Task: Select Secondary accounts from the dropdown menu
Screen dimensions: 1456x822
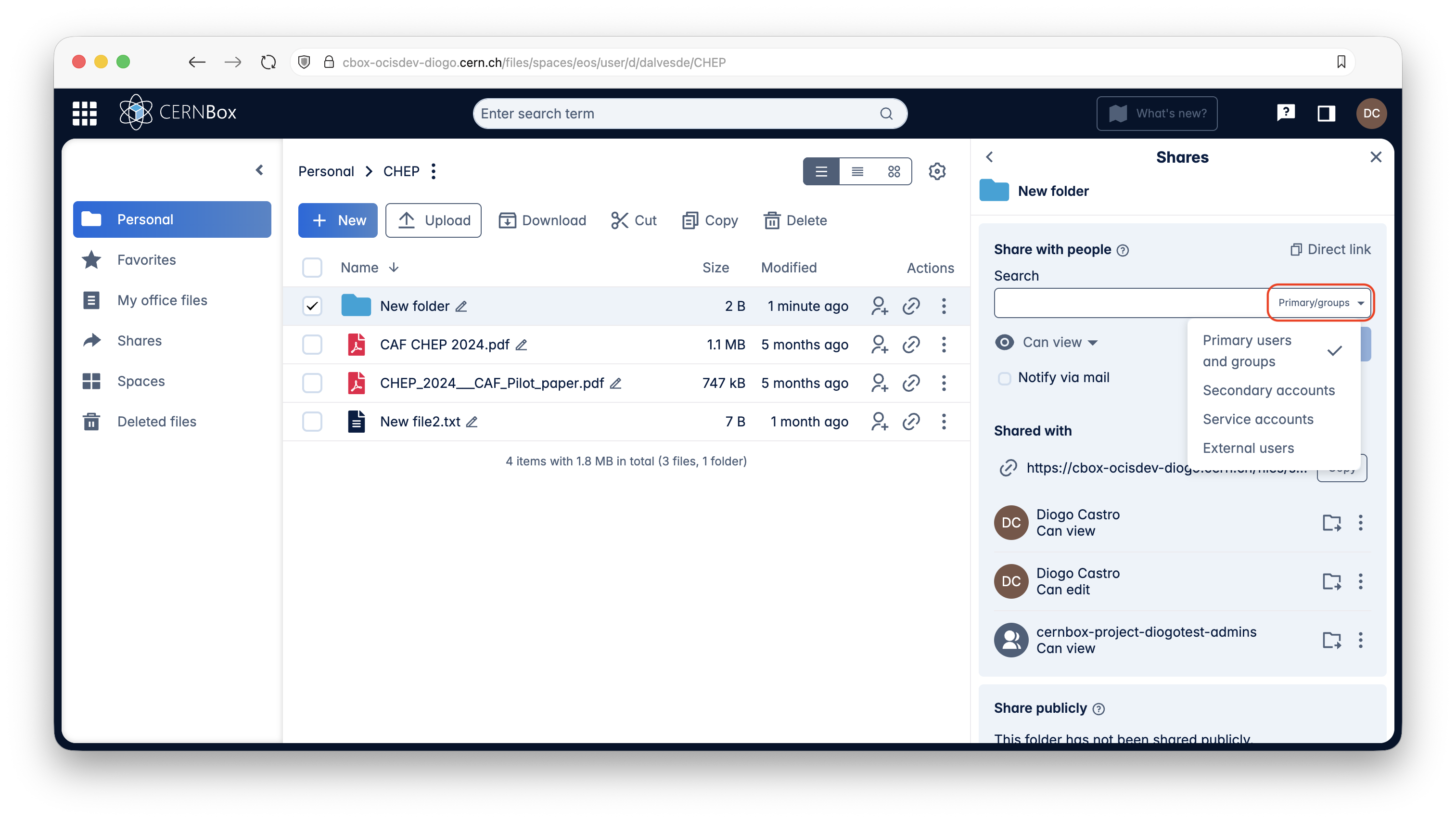Action: (1268, 390)
